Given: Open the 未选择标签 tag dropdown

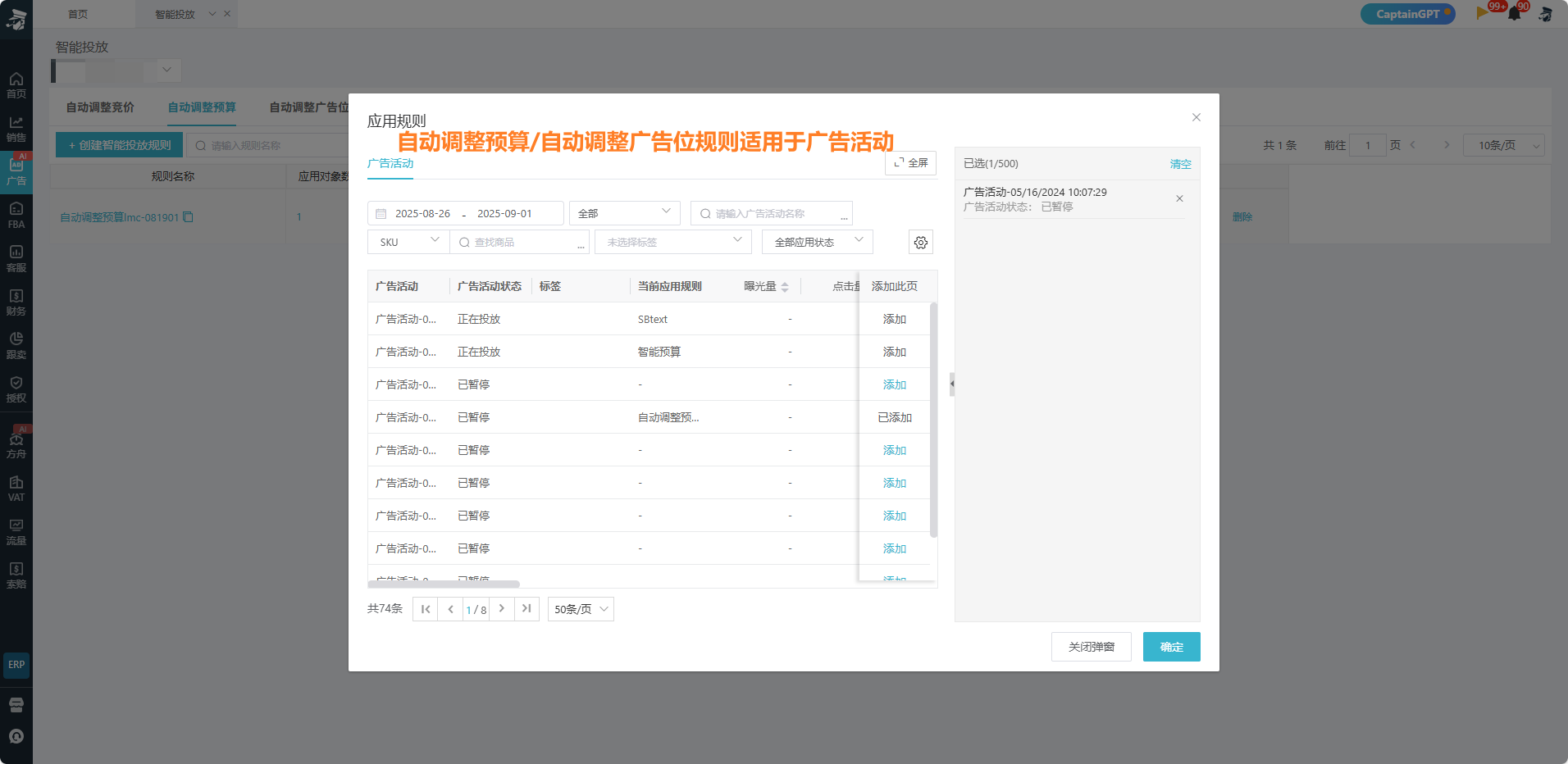Looking at the screenshot, I should pyautogui.click(x=673, y=242).
